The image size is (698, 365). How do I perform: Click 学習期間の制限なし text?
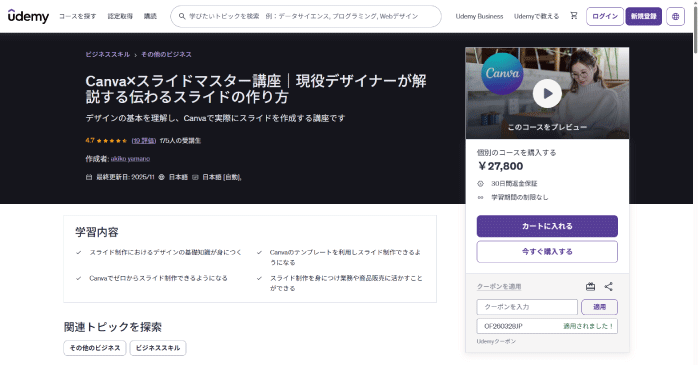tap(519, 197)
